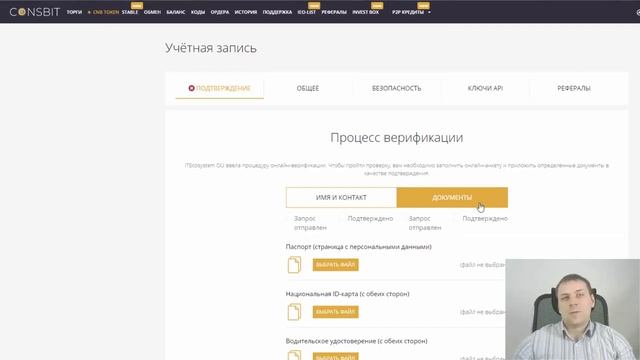Click the Водительское удостоверение label
This screenshot has height=360, width=640.
356,341
